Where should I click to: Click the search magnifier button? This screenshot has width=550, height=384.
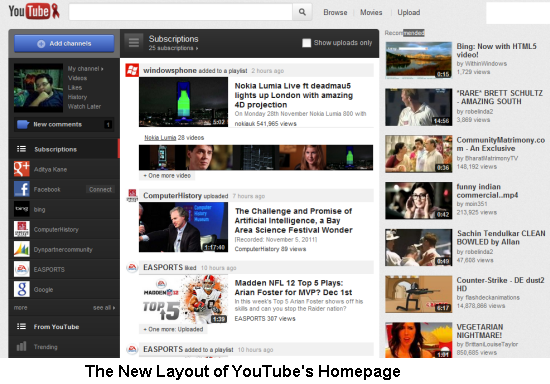pyautogui.click(x=302, y=12)
